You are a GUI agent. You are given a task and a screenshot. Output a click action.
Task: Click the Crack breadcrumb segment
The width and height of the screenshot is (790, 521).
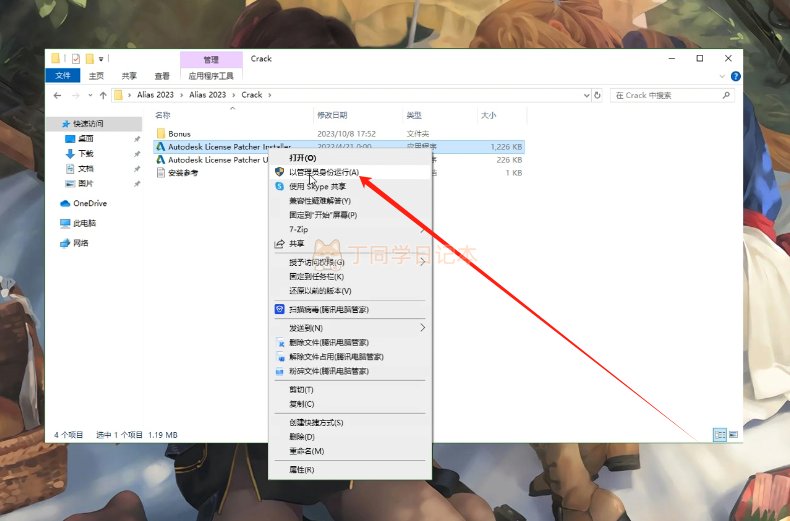(251, 95)
